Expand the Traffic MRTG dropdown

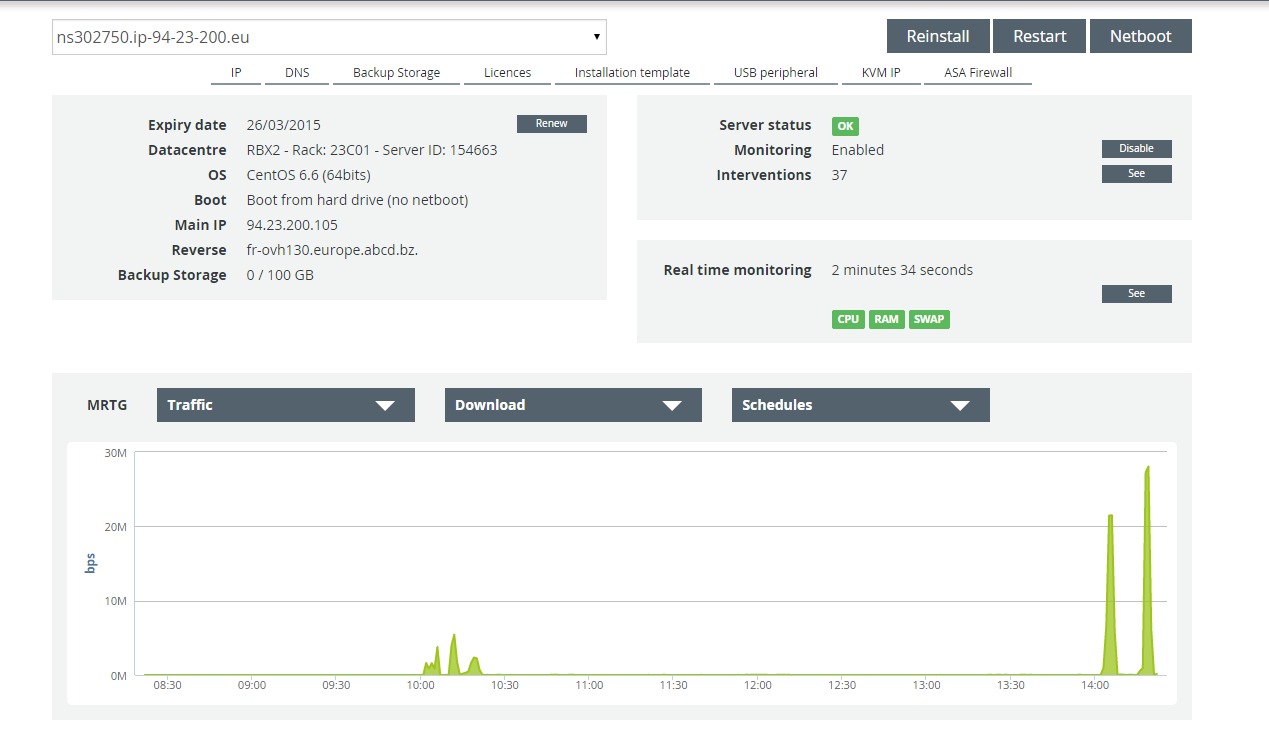pyautogui.click(x=285, y=405)
